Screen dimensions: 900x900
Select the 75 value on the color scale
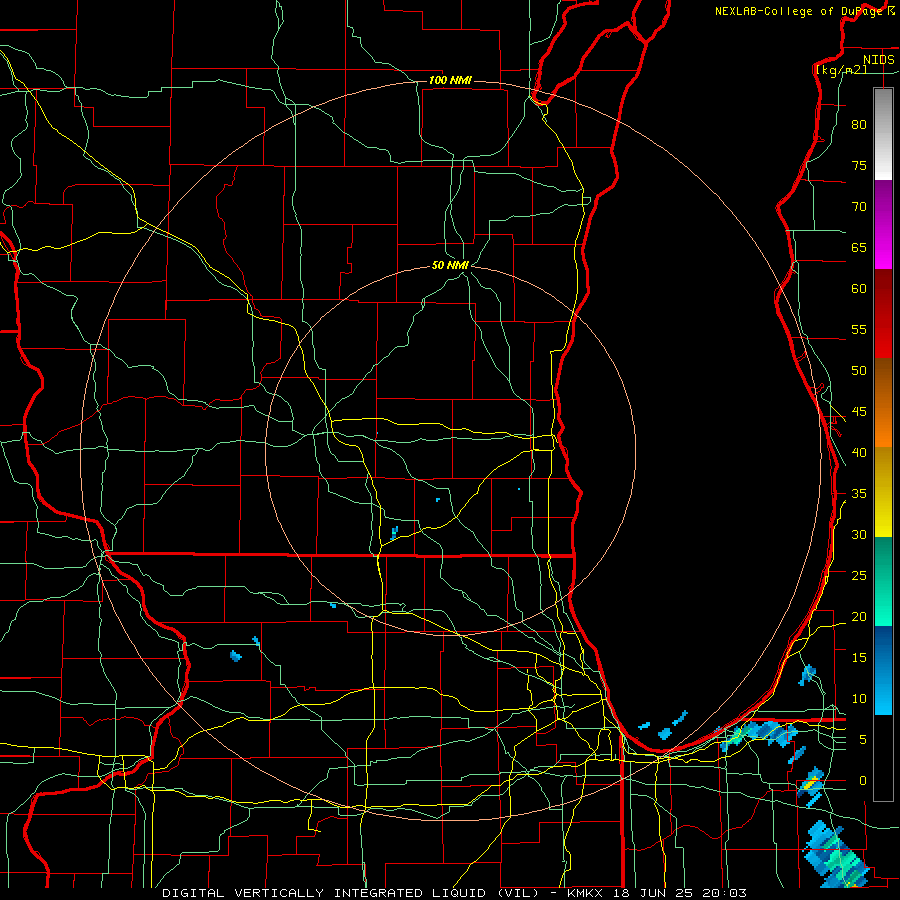pyautogui.click(x=859, y=166)
